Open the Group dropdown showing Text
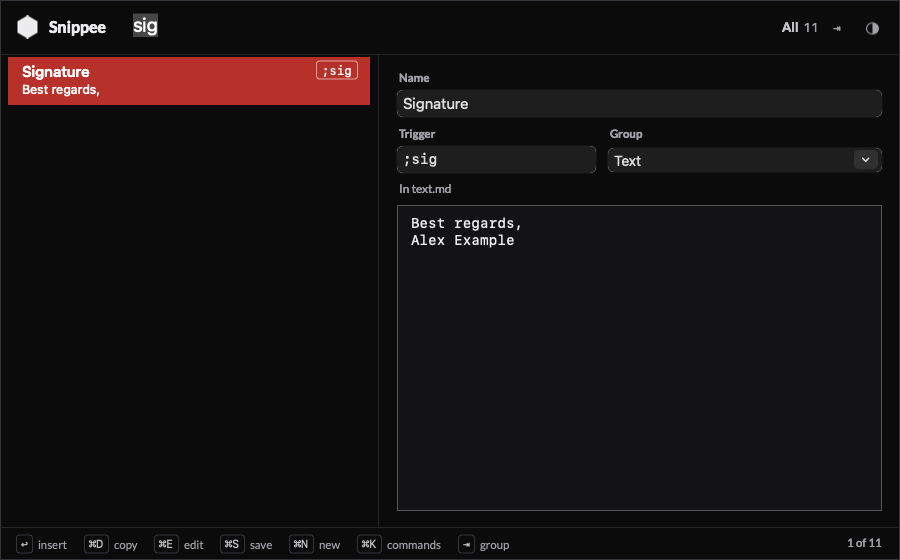The width and height of the screenshot is (900, 560). [x=744, y=160]
